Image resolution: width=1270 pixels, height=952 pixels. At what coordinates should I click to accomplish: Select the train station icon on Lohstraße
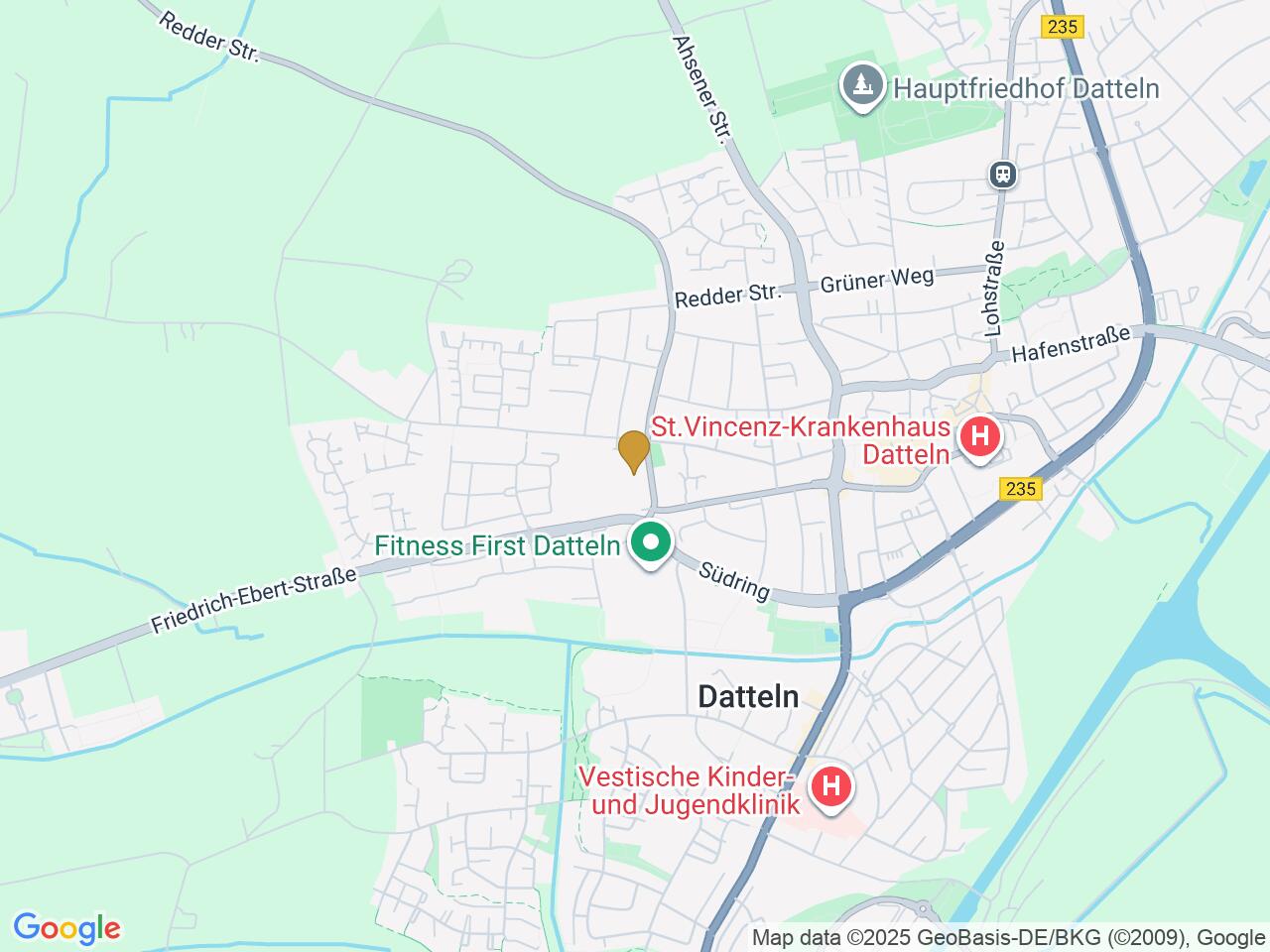pos(1003,175)
